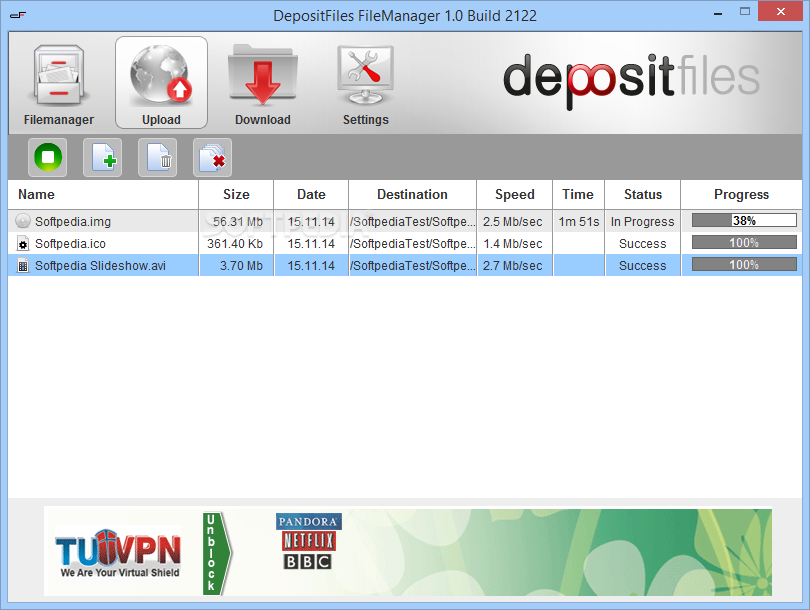Click the file icon next to Softpedia.ico
The height and width of the screenshot is (610, 810).
23,243
